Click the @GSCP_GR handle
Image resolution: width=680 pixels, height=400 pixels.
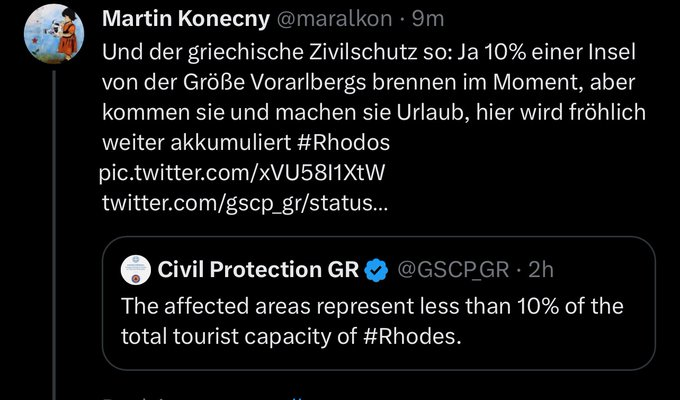point(453,268)
